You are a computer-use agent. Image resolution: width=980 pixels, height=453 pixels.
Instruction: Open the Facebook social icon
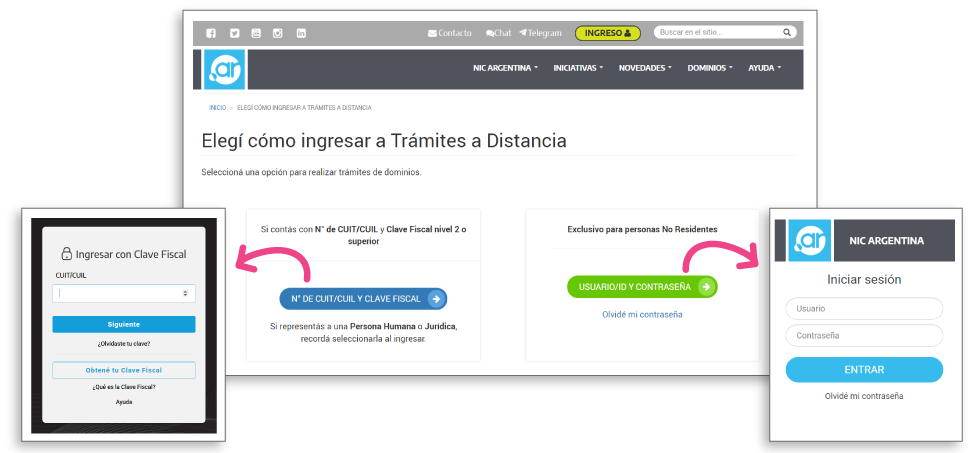coord(211,34)
